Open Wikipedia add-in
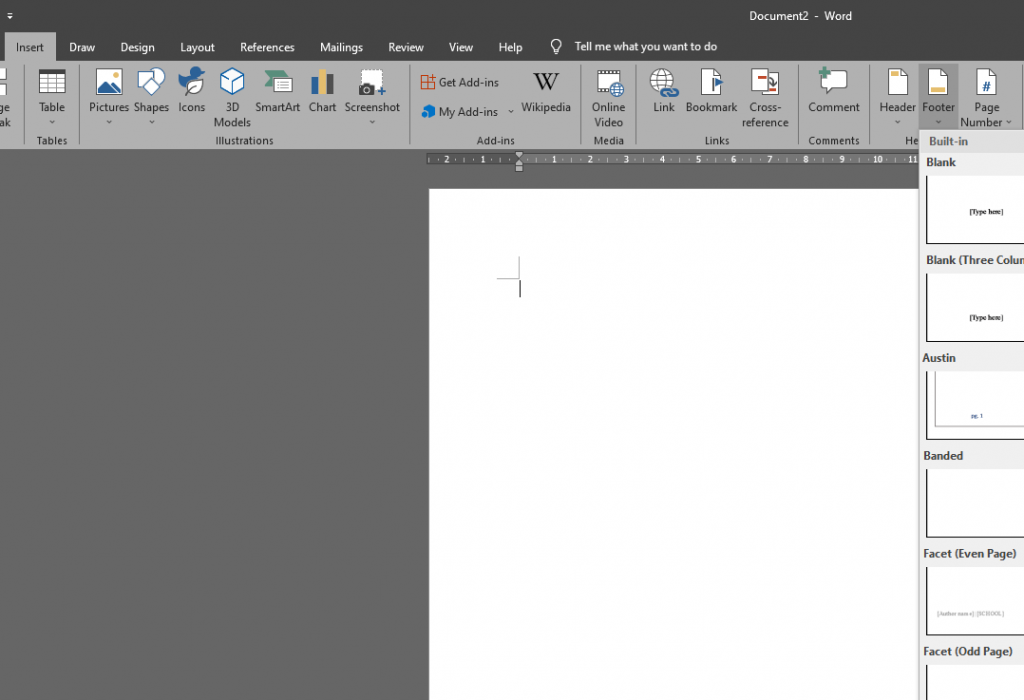The image size is (1024, 700). (546, 93)
